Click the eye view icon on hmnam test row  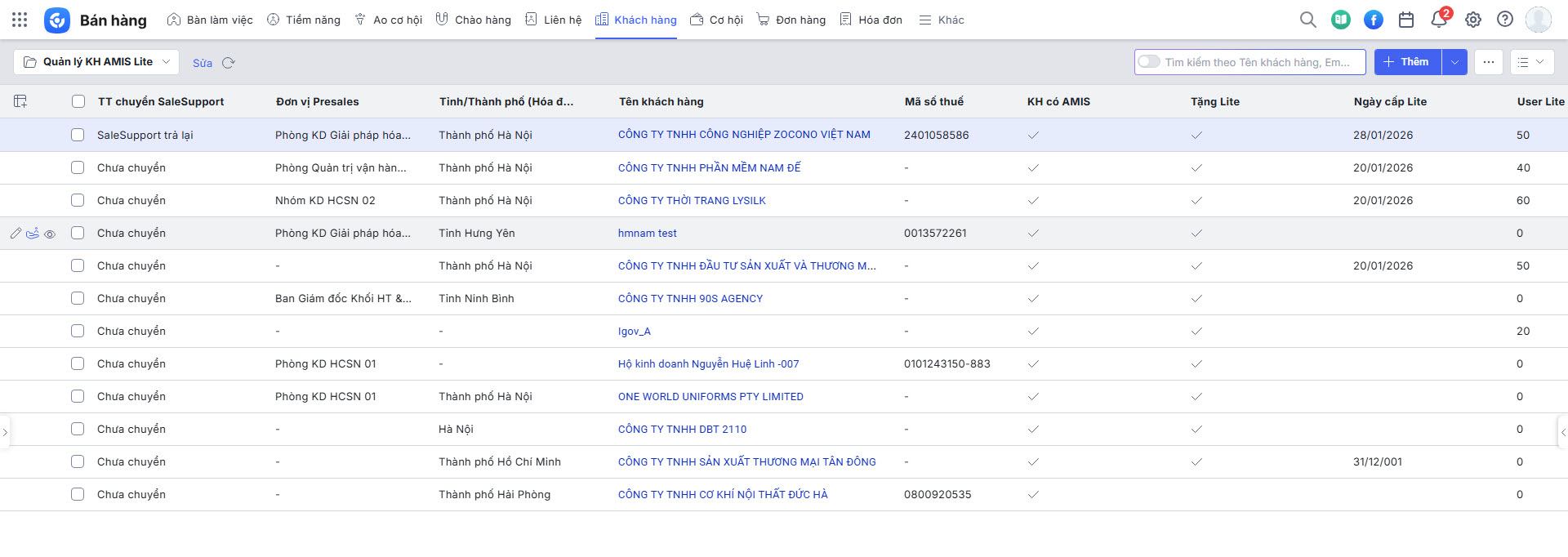(x=50, y=234)
